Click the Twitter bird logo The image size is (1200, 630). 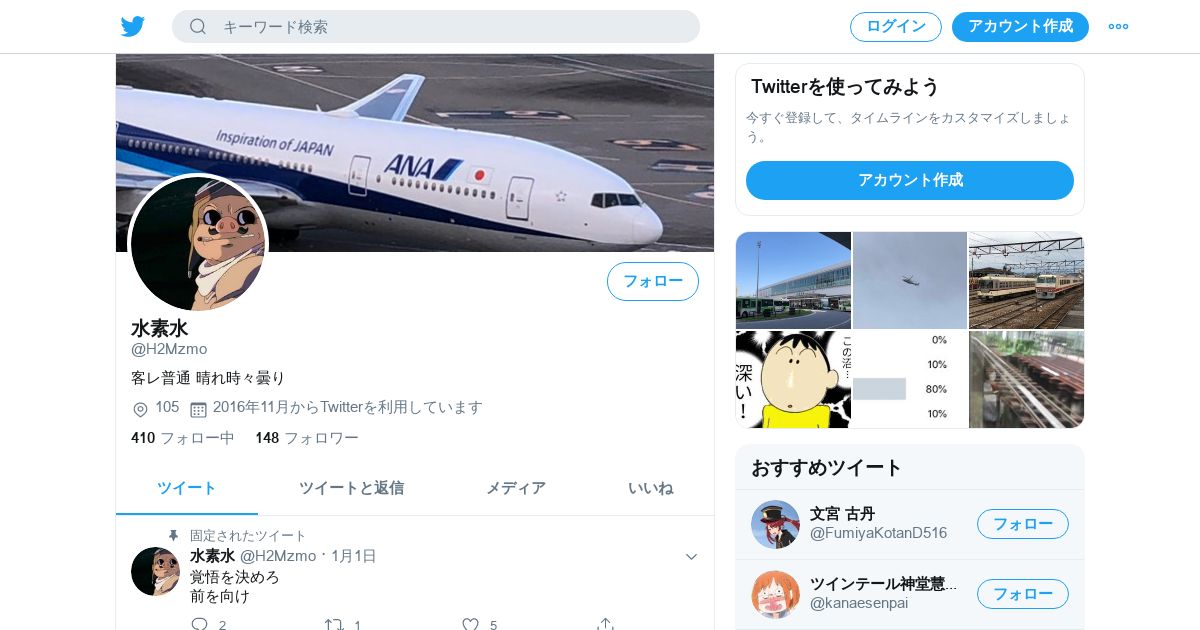[133, 26]
